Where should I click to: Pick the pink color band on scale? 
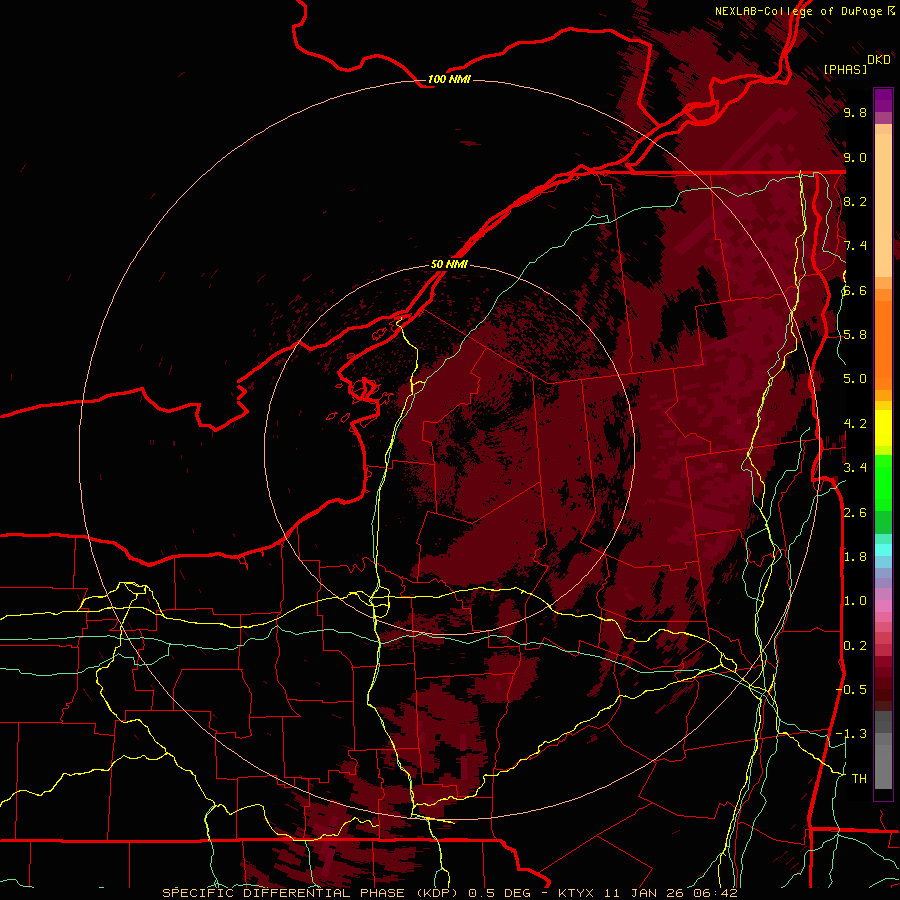tap(883, 606)
